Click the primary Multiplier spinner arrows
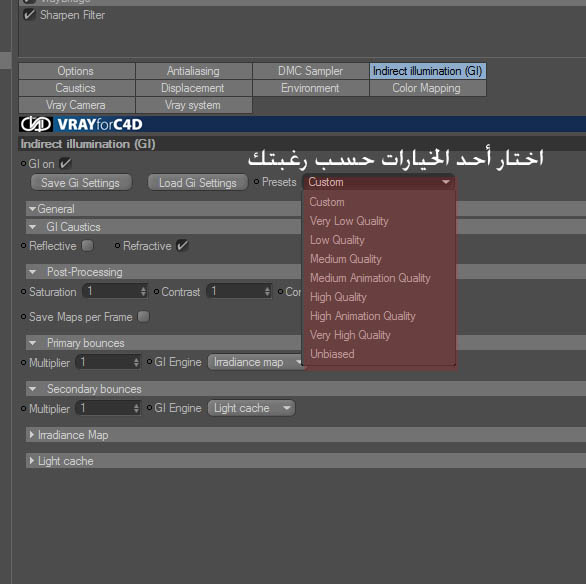586x584 pixels. (x=136, y=362)
